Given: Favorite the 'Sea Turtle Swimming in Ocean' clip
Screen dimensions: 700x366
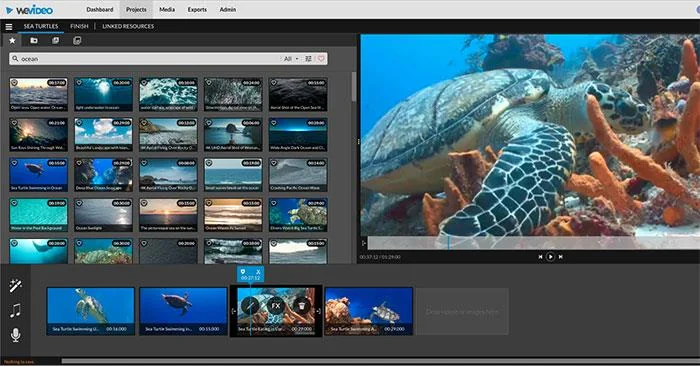Looking at the screenshot, I should coord(14,163).
